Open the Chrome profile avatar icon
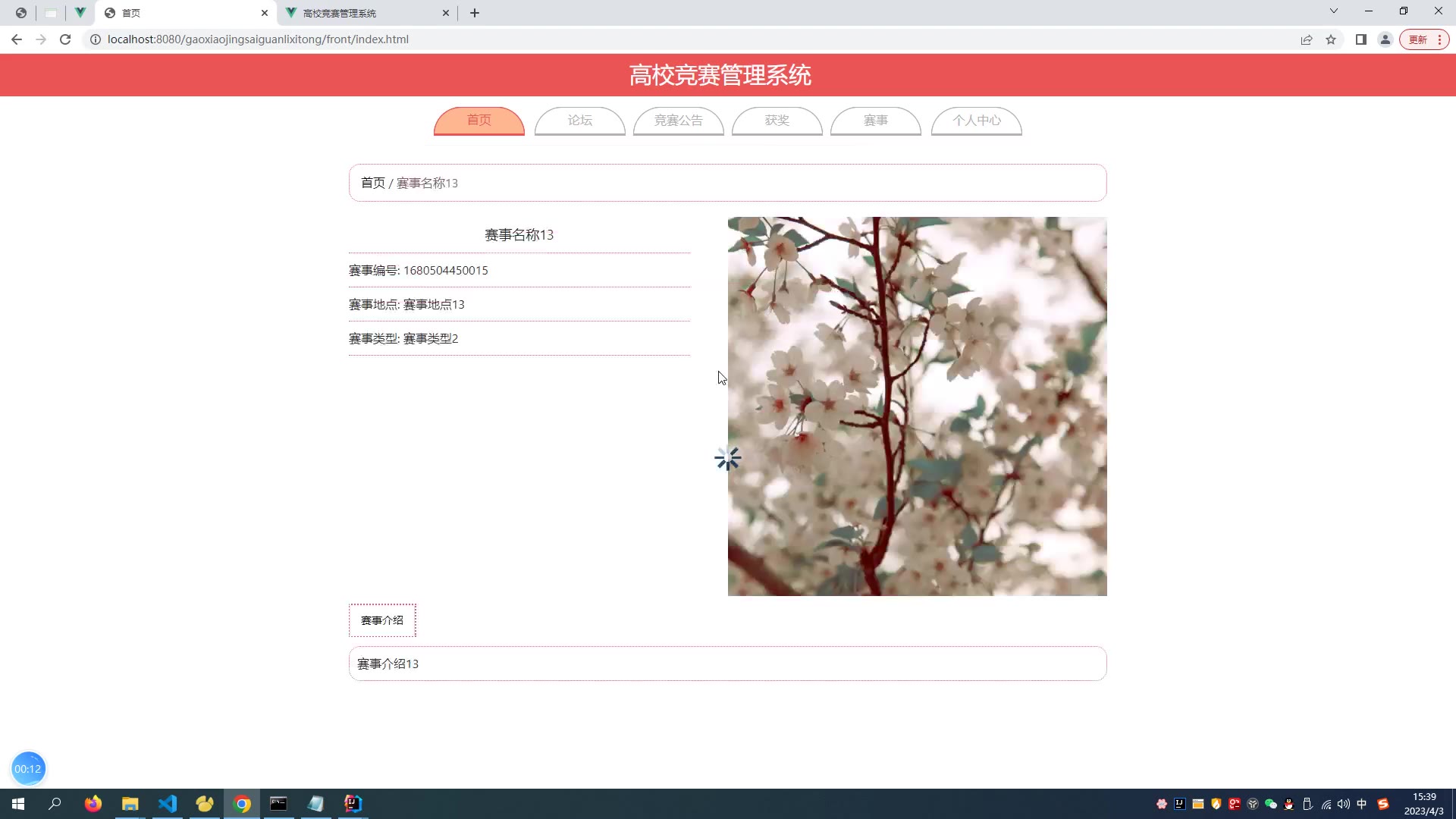The width and height of the screenshot is (1456, 819). [1385, 39]
